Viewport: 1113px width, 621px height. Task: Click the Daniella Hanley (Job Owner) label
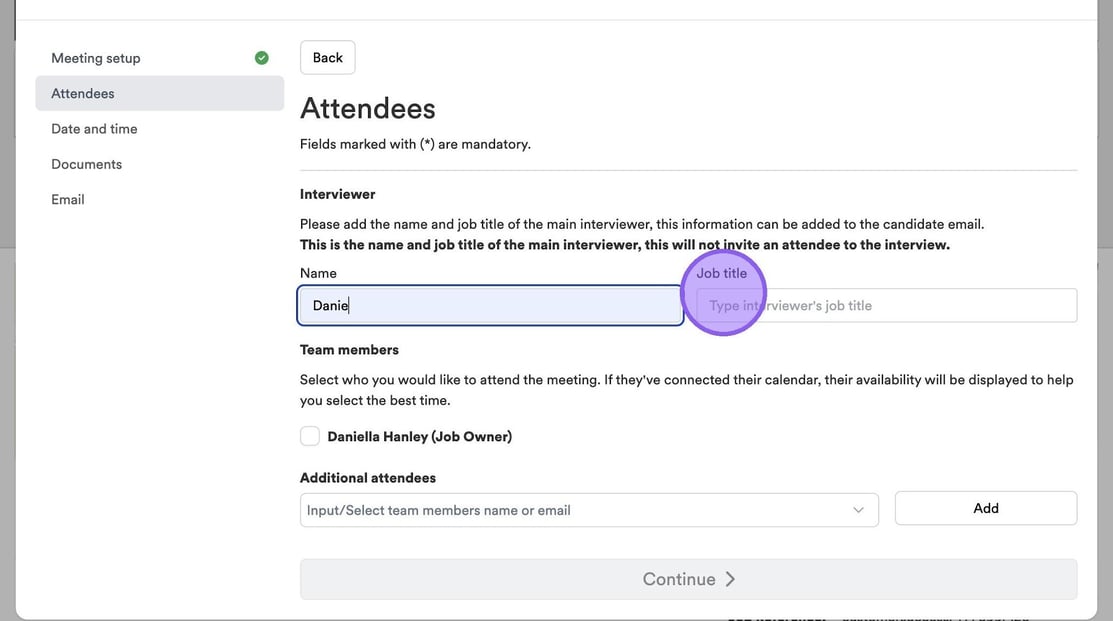tap(419, 436)
